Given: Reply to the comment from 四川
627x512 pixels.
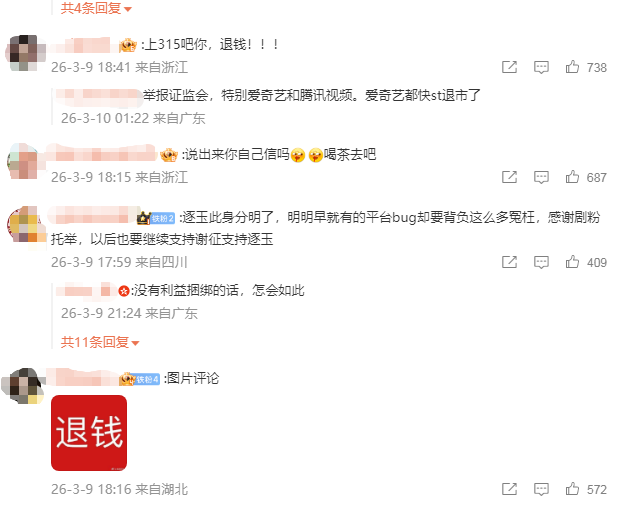Looking at the screenshot, I should click(541, 262).
